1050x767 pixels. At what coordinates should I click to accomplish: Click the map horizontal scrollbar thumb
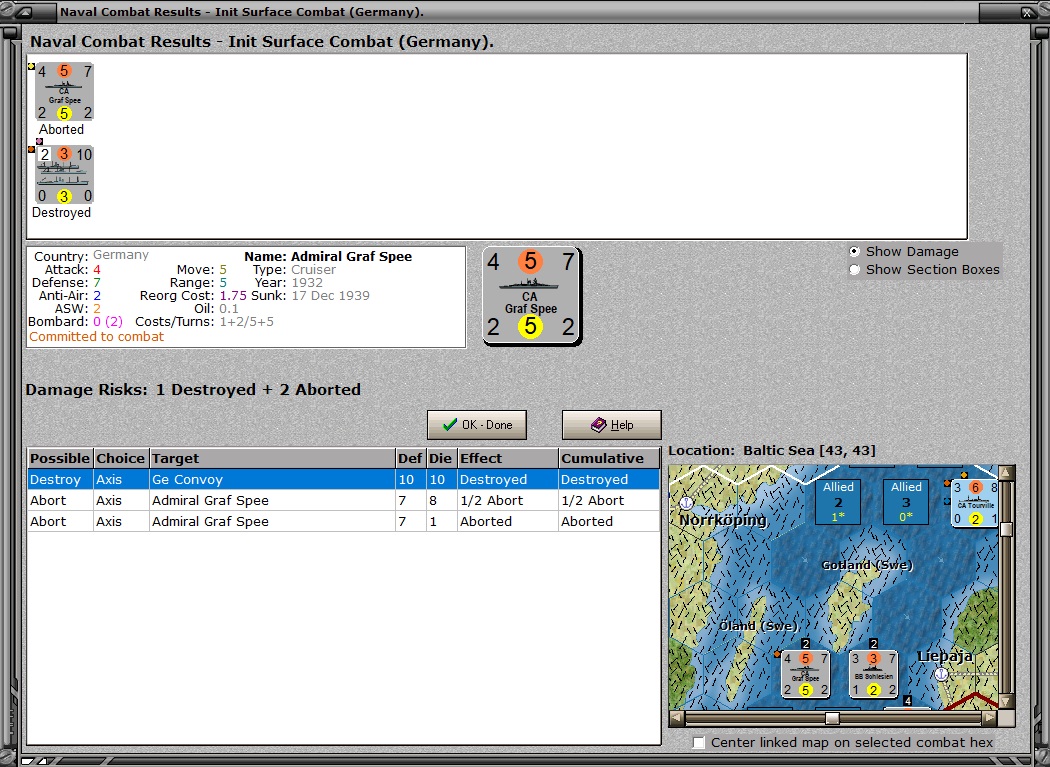pos(832,718)
